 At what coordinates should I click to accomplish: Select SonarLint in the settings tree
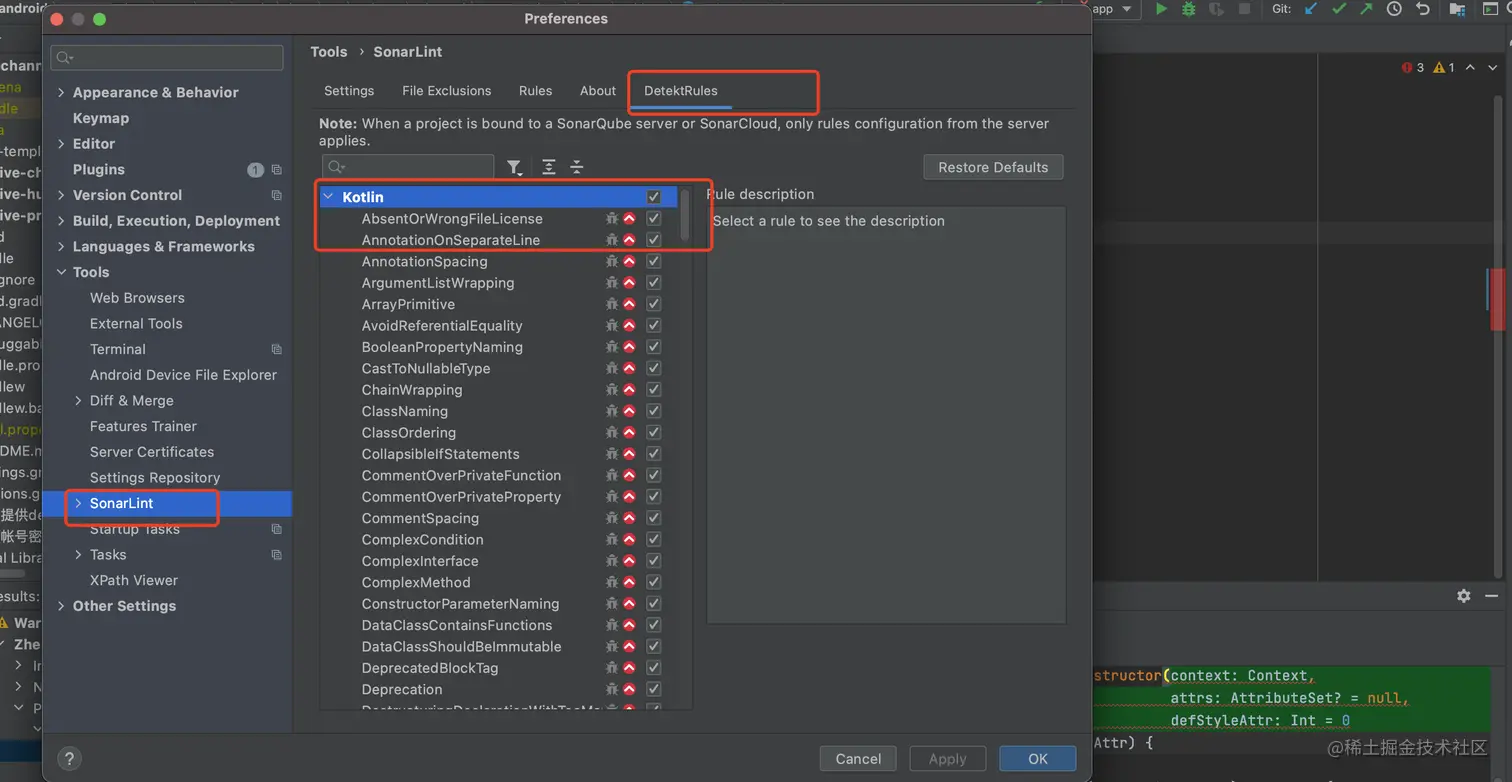pos(122,503)
